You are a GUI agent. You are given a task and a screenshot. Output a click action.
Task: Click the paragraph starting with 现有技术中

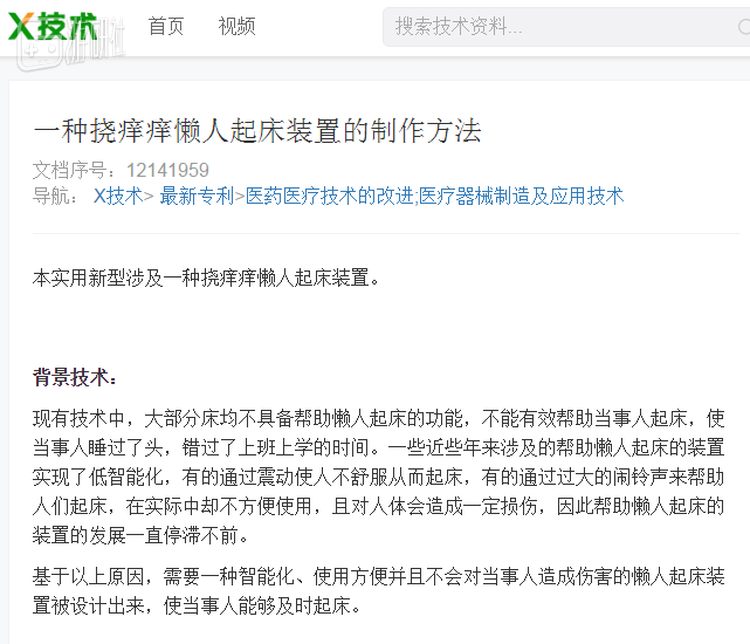[378, 477]
